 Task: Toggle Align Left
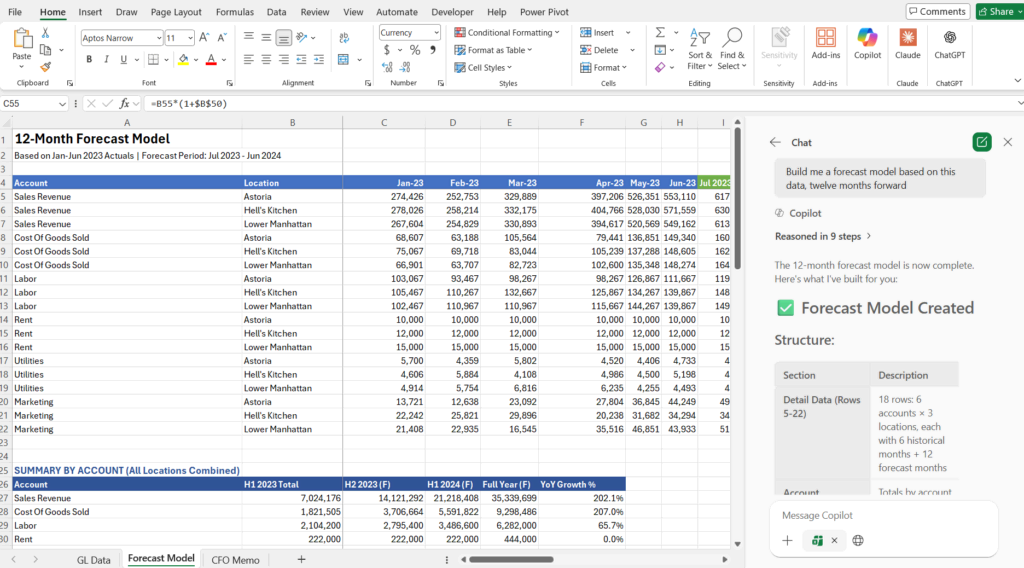click(248, 59)
